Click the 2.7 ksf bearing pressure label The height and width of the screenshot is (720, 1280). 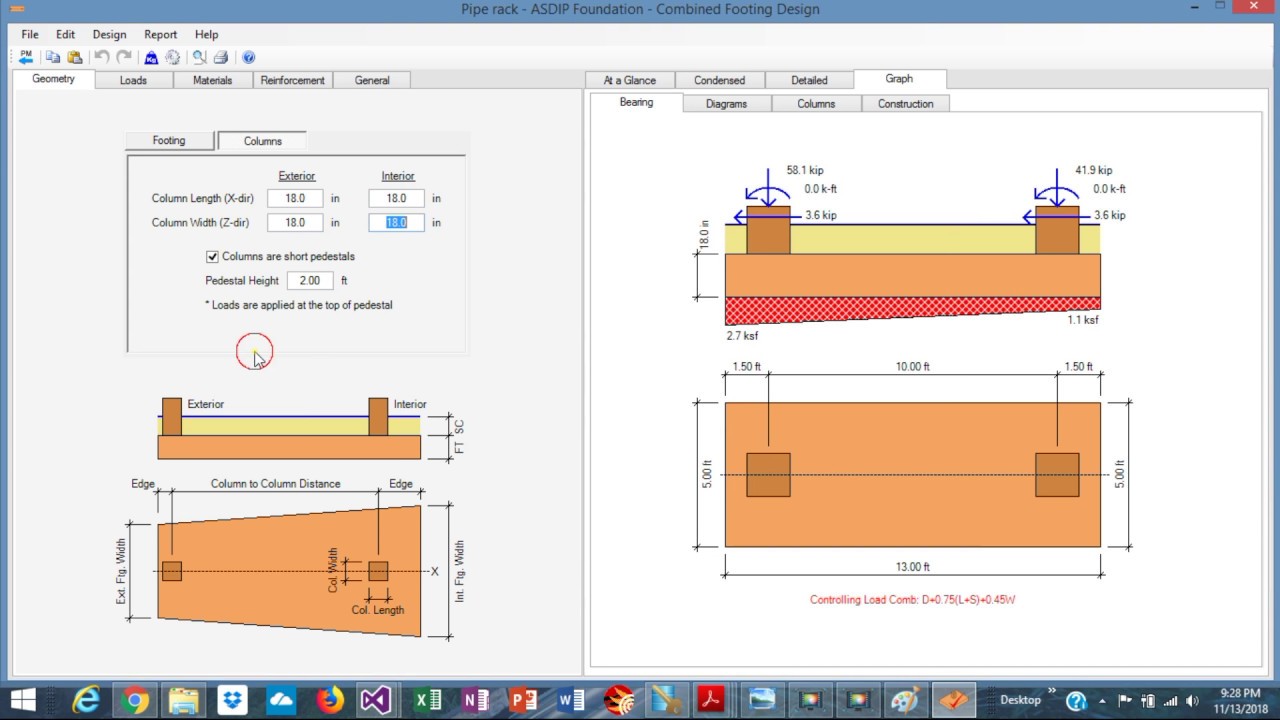742,336
